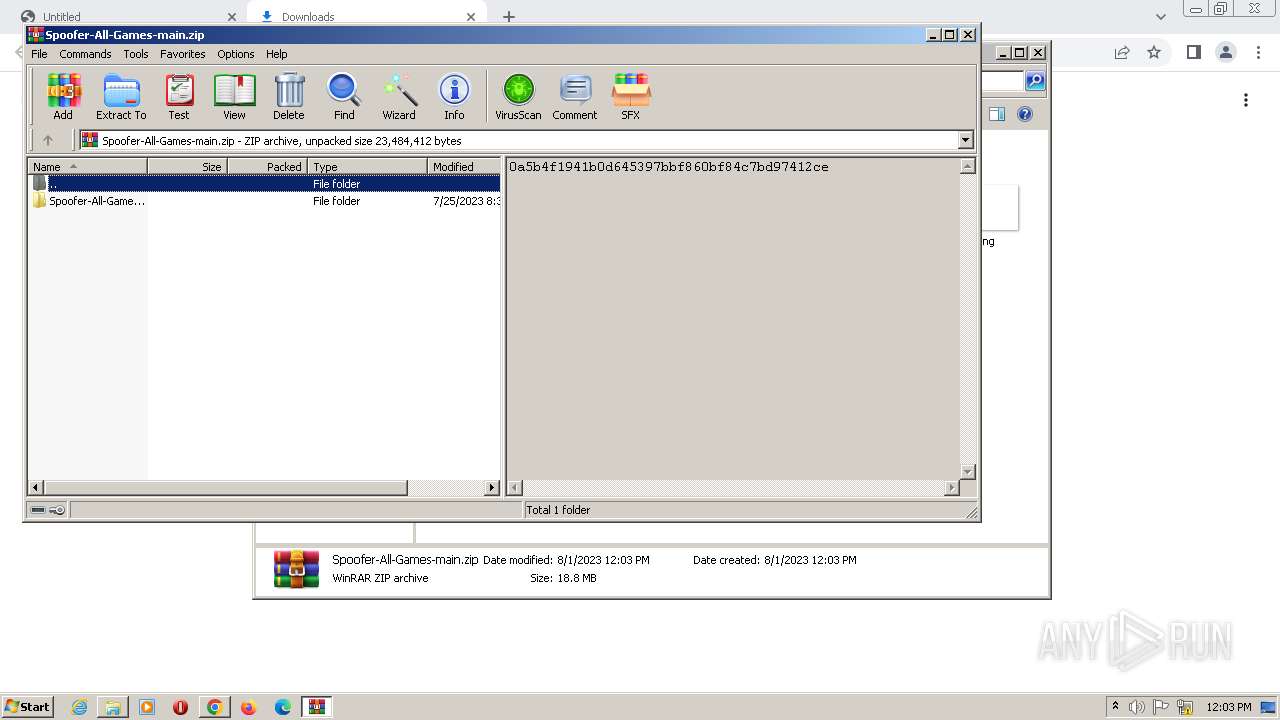
Task: Sort file list by Type column
Action: point(367,167)
